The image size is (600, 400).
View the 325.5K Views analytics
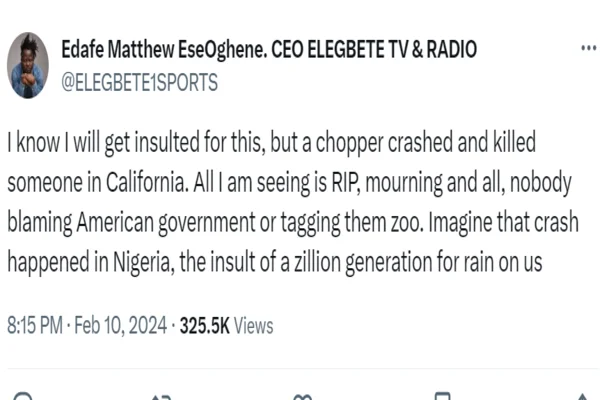226,326
